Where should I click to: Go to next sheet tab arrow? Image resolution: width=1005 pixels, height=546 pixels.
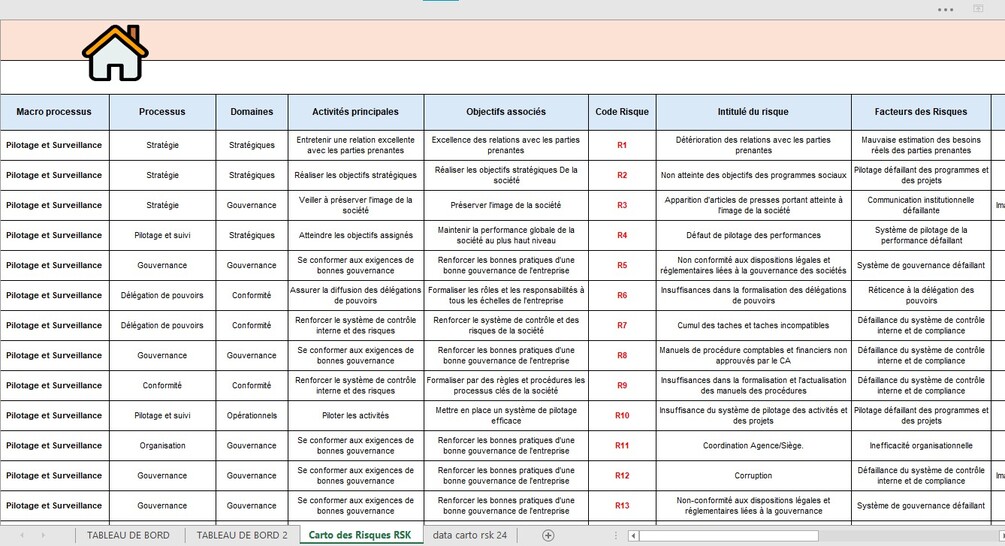tap(44, 535)
